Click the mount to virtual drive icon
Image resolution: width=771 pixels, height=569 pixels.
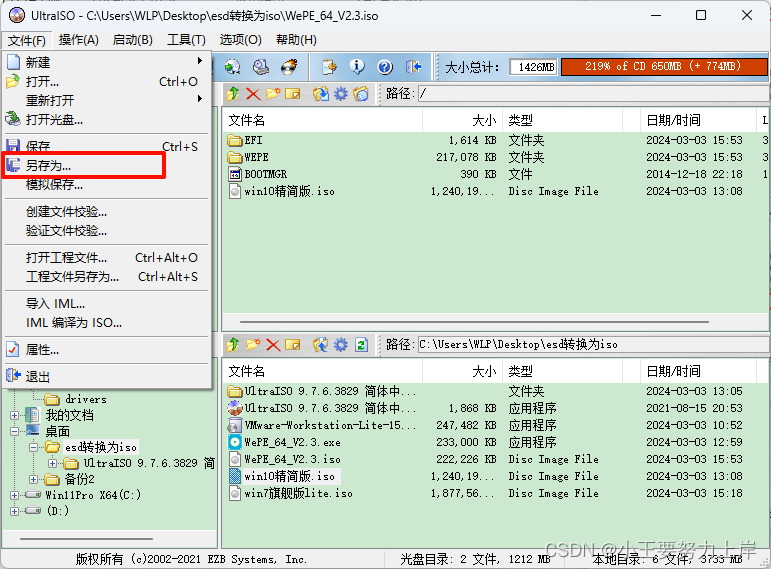pyautogui.click(x=261, y=66)
